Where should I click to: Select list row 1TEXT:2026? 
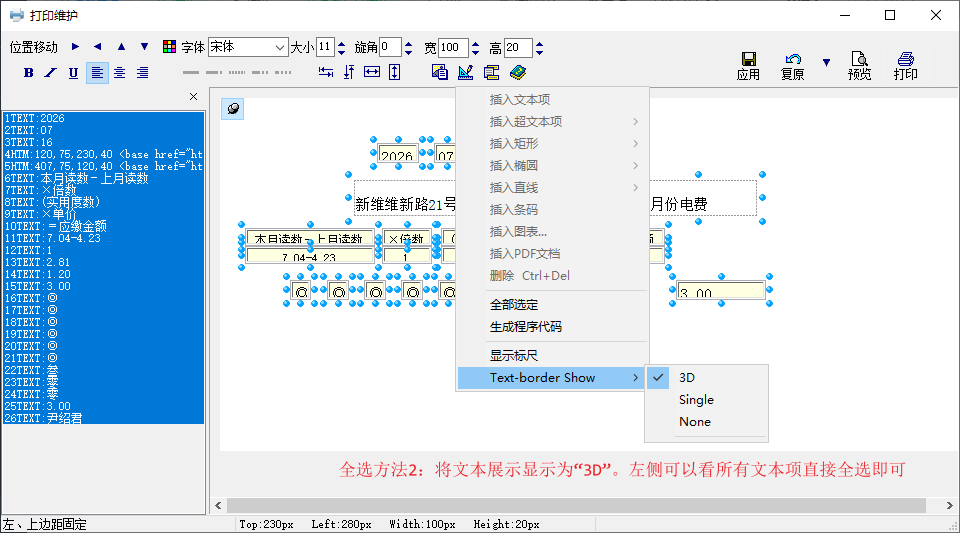[103, 118]
